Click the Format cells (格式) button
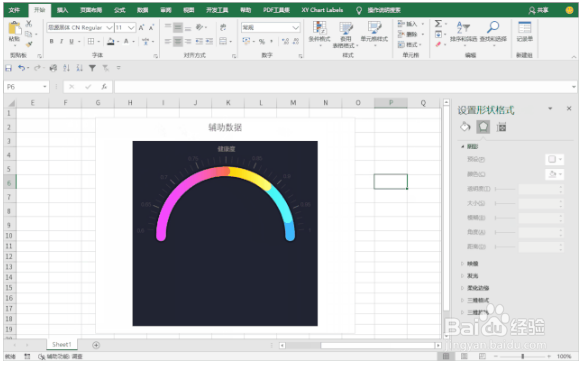The image size is (579, 366). [x=408, y=44]
